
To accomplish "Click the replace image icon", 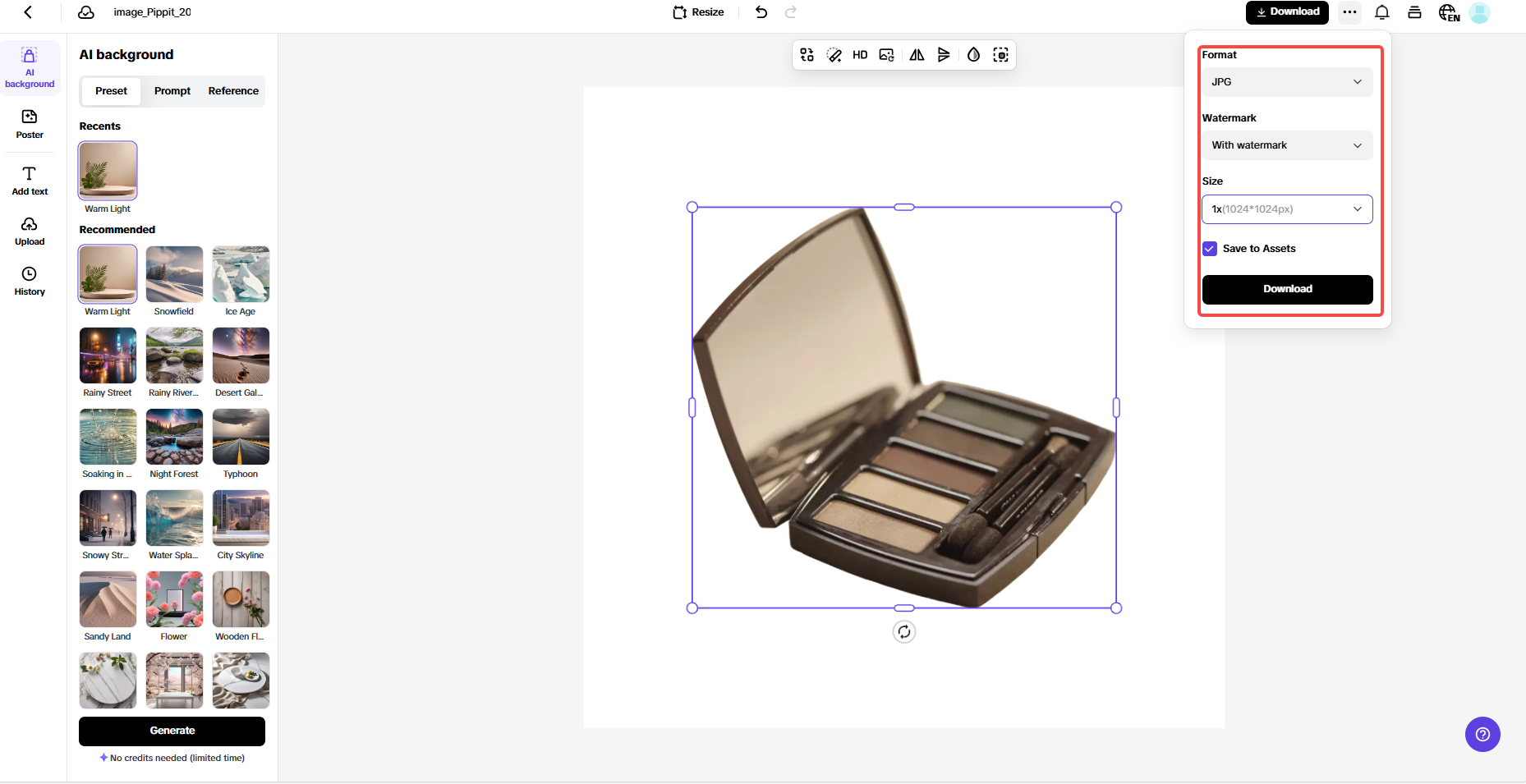I will pos(886,54).
